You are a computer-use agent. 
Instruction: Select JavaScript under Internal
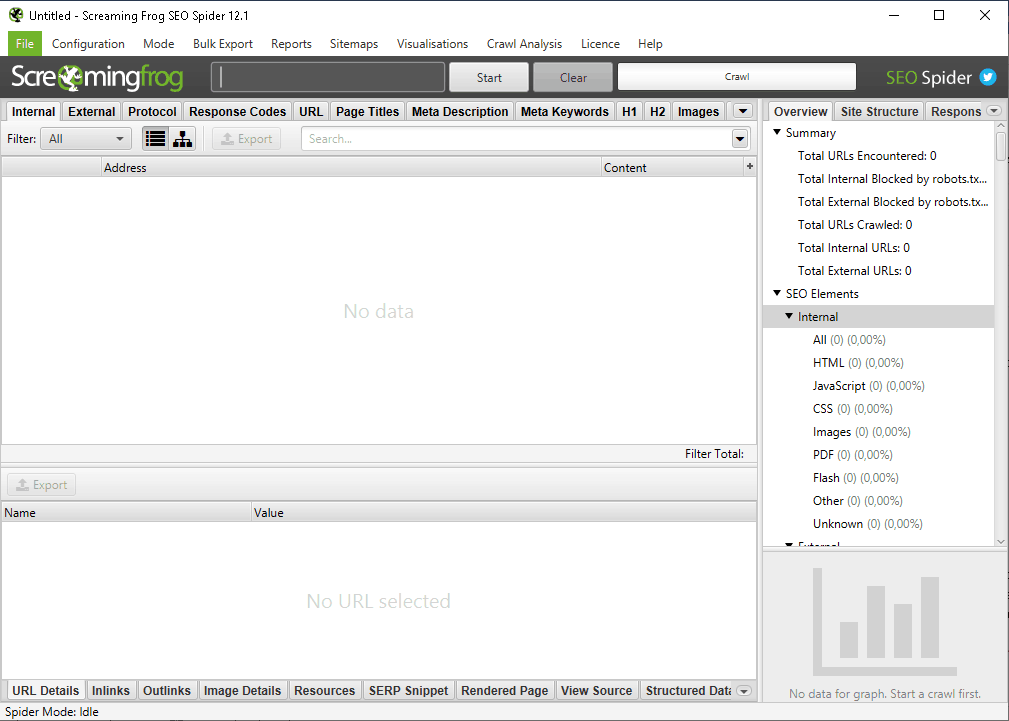[x=869, y=386]
